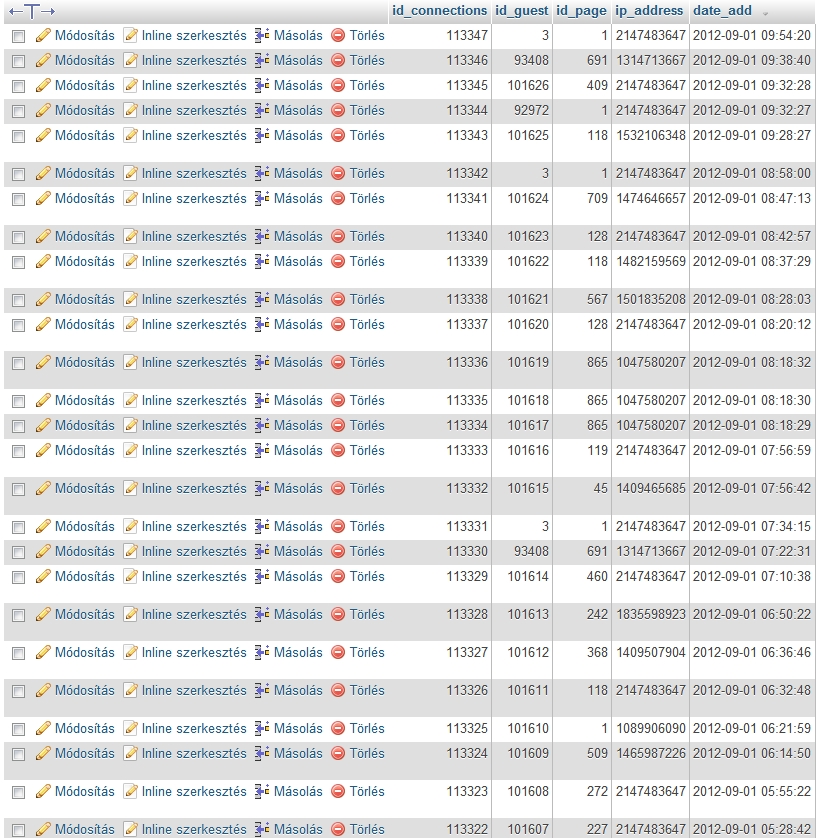
Task: Click Másolás link in row 113323
Action: coord(298,792)
